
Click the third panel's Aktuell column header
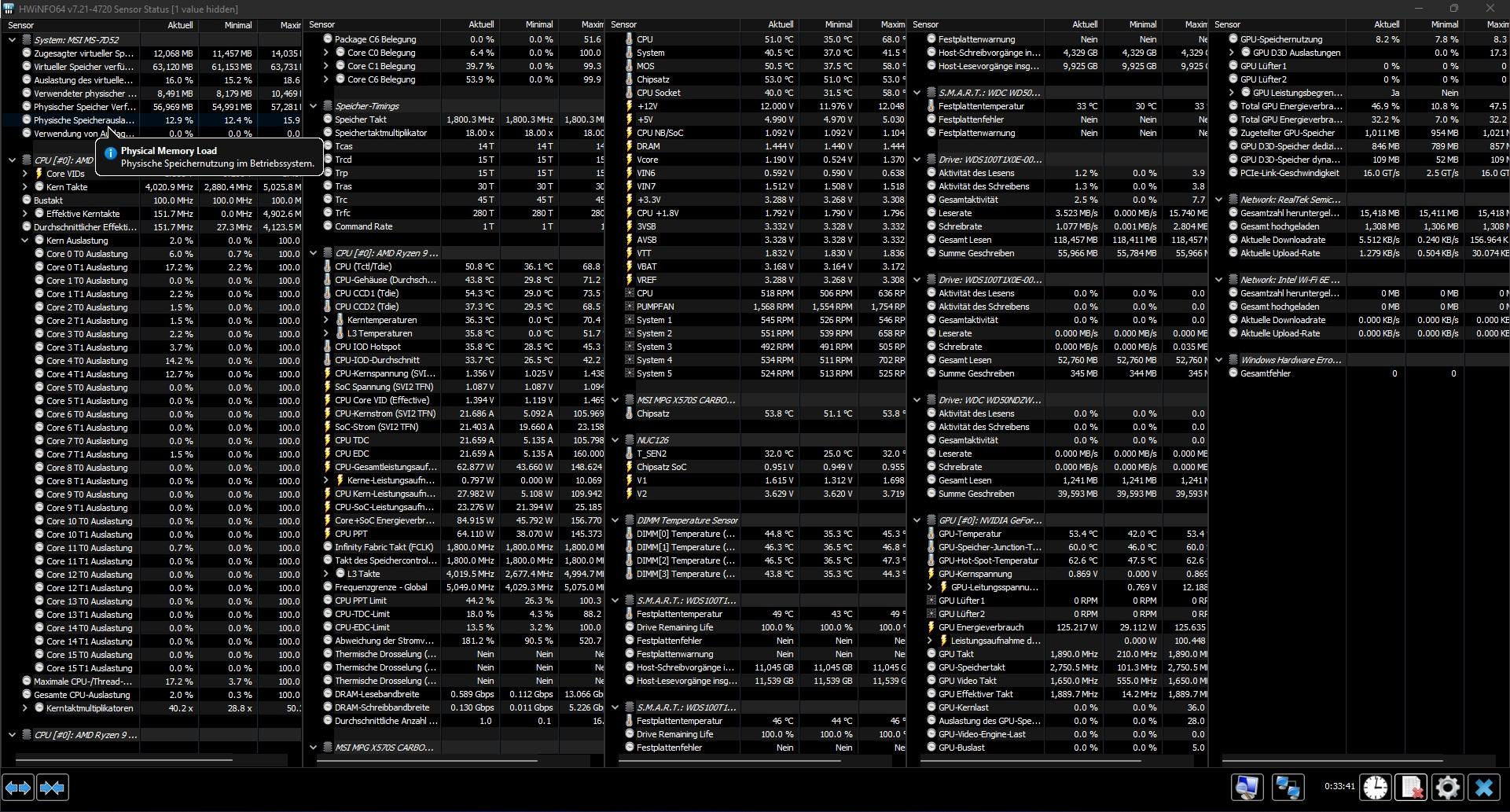click(770, 25)
